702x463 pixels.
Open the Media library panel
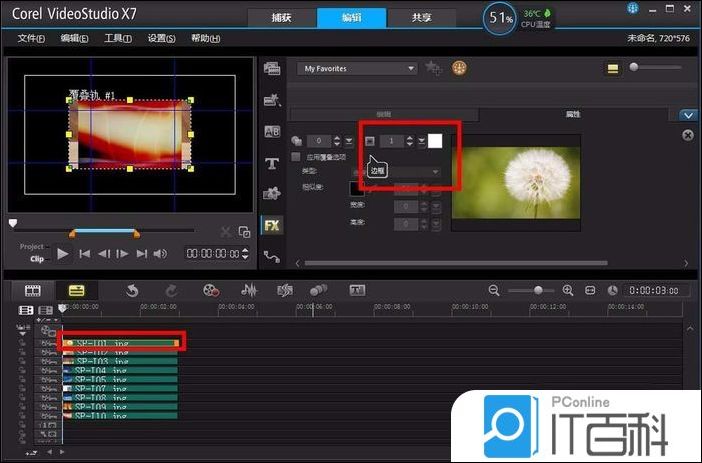(272, 68)
